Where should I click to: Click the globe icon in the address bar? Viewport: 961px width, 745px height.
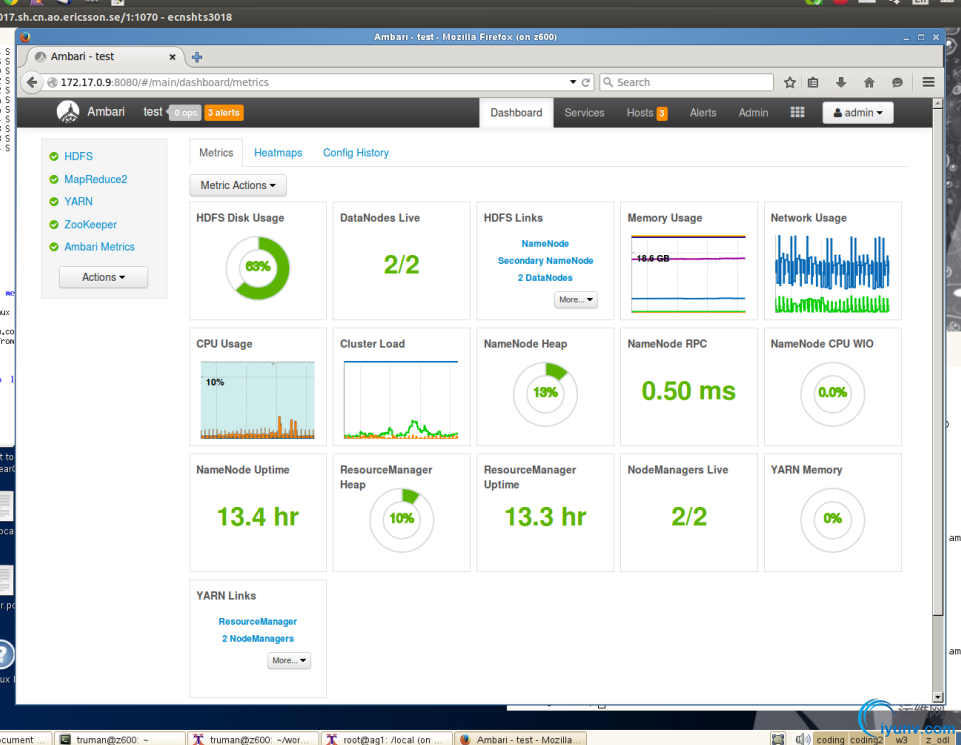(x=53, y=82)
